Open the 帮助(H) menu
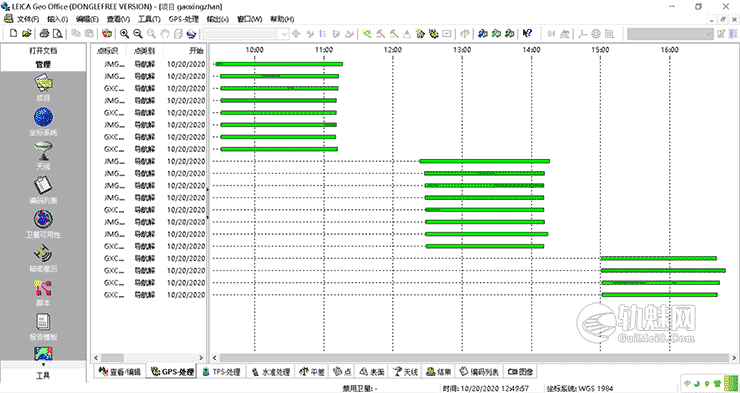Screen dimensions: 740x393 coord(282,19)
